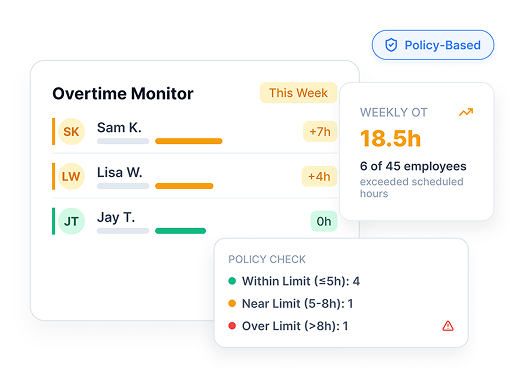
Task: Click the WEEKLY OT card heading
Action: point(393,112)
